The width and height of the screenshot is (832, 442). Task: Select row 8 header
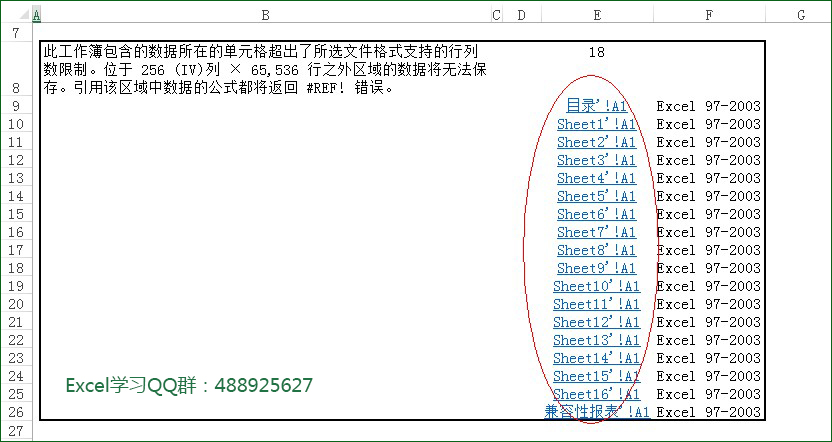click(x=16, y=70)
